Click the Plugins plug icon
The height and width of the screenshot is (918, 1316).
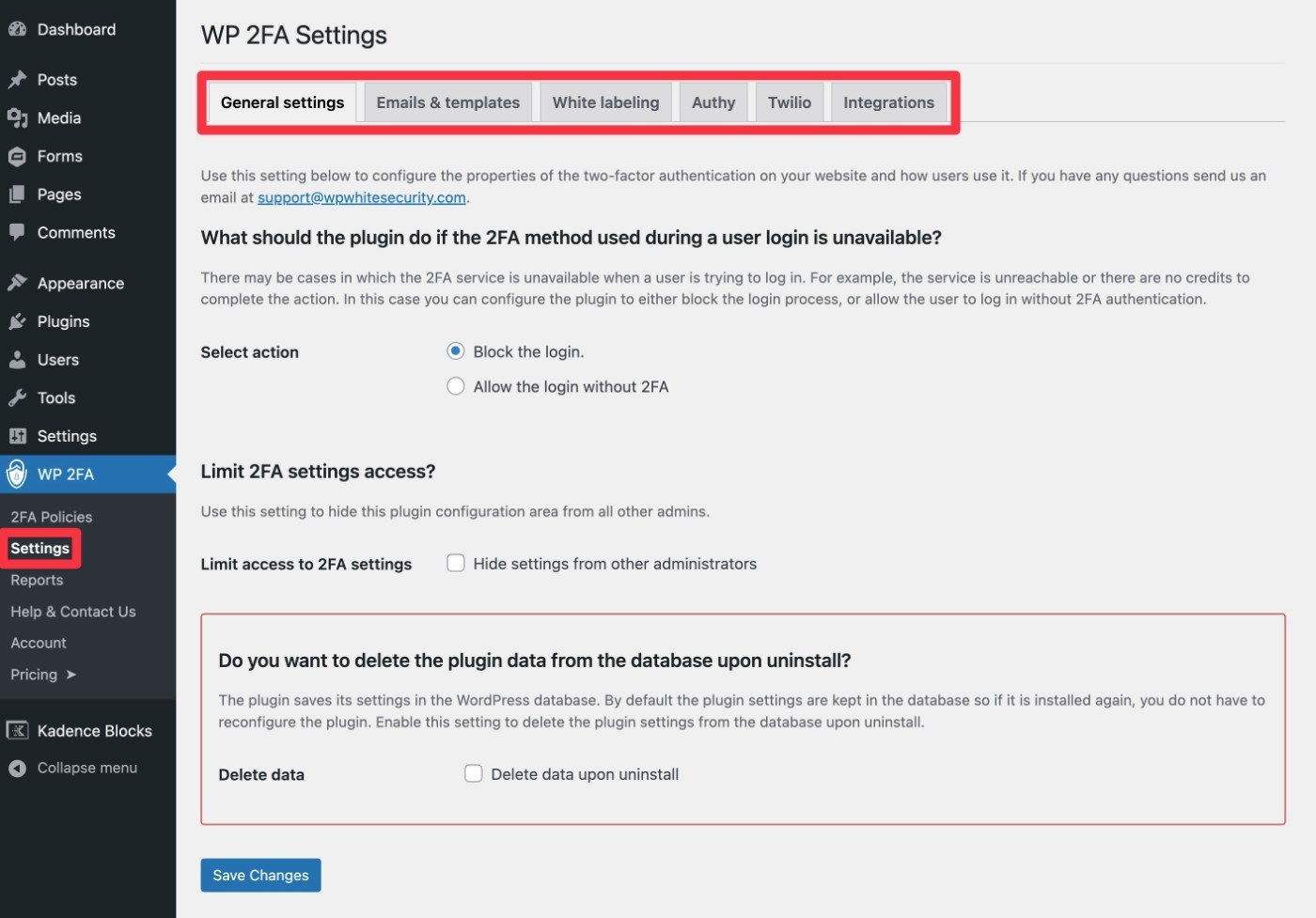pyautogui.click(x=17, y=321)
